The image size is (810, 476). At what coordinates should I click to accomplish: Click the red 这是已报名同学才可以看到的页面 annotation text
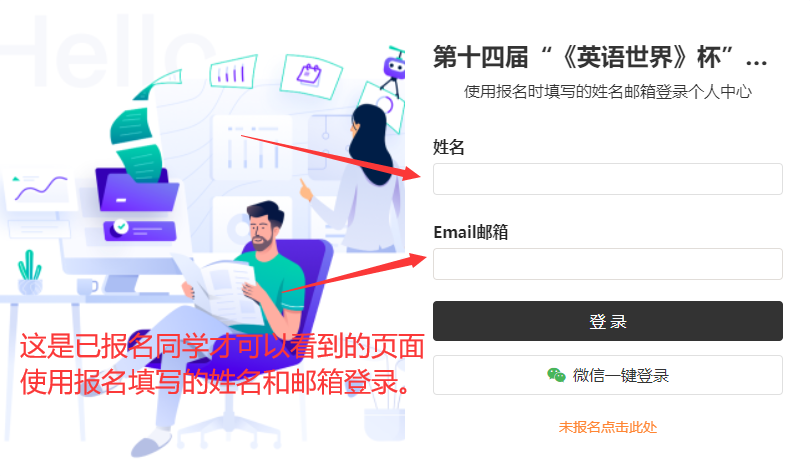point(222,346)
